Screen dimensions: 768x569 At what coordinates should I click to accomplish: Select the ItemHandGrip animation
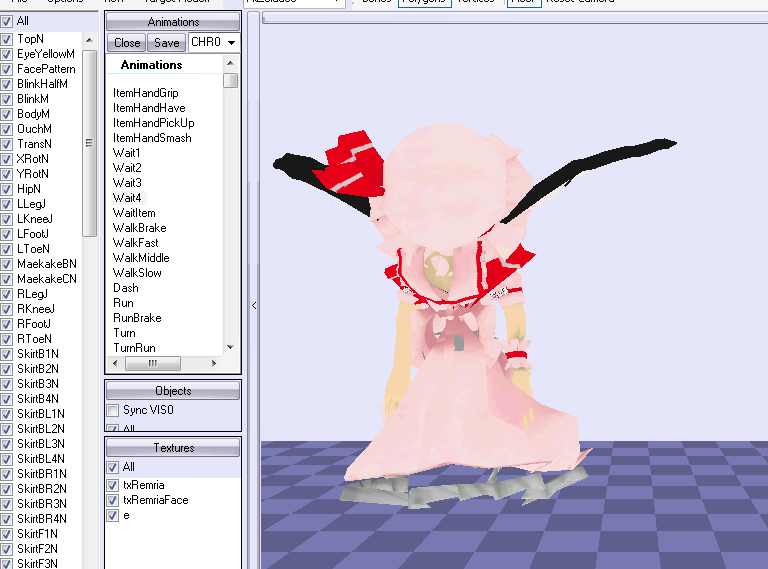(145, 93)
